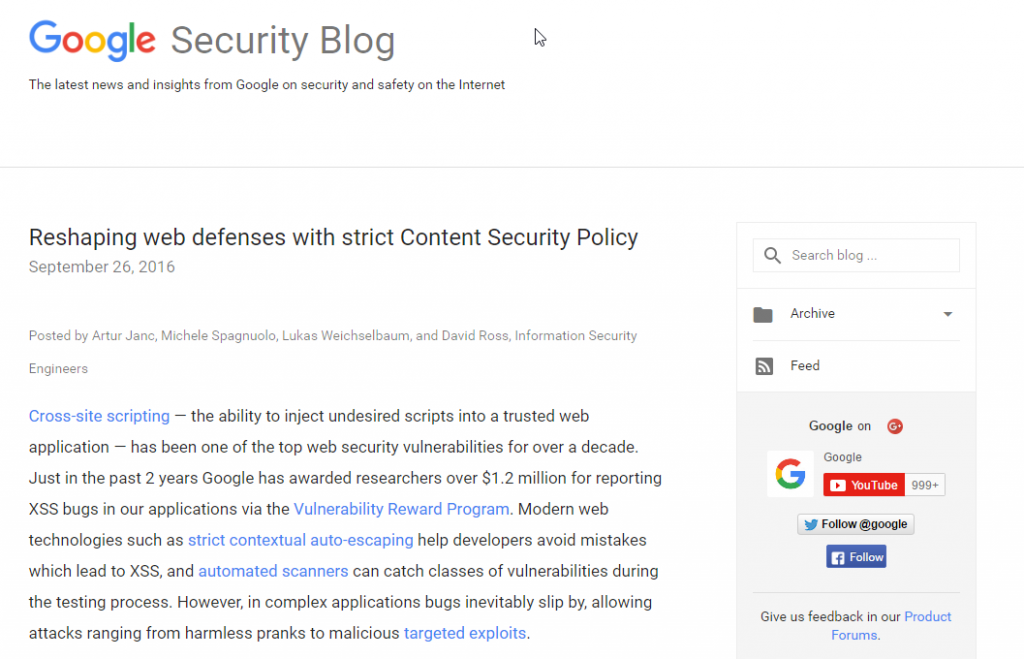Click the Google logo in header
1024x659 pixels.
point(92,40)
